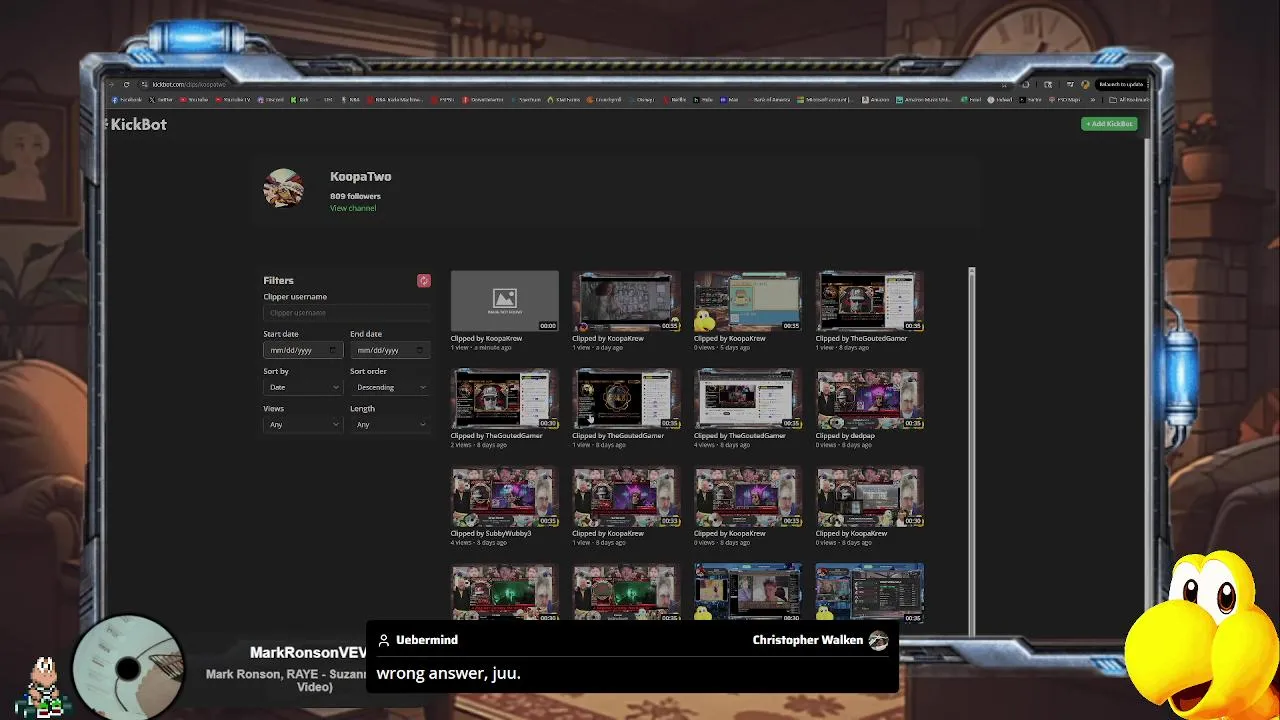Open the Discord bookmark
Viewport: 1280px width, 720px height.
(x=270, y=100)
